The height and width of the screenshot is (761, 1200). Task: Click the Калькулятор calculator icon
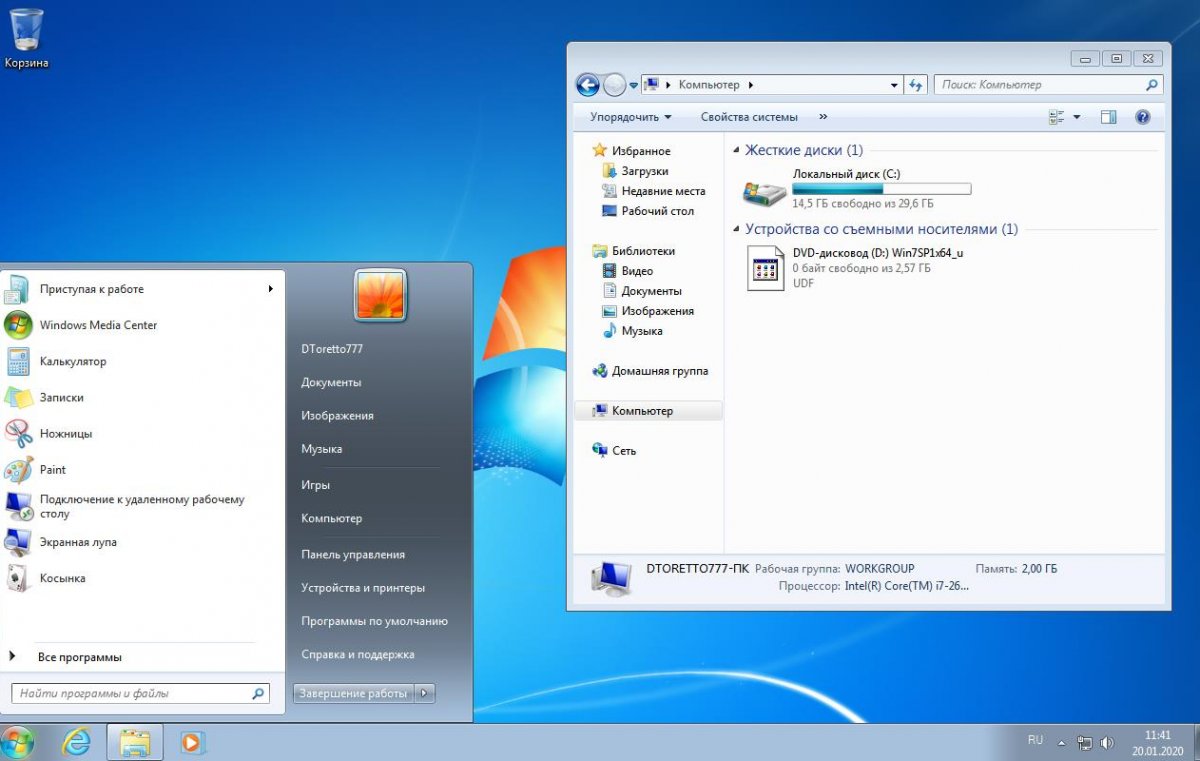(18, 361)
